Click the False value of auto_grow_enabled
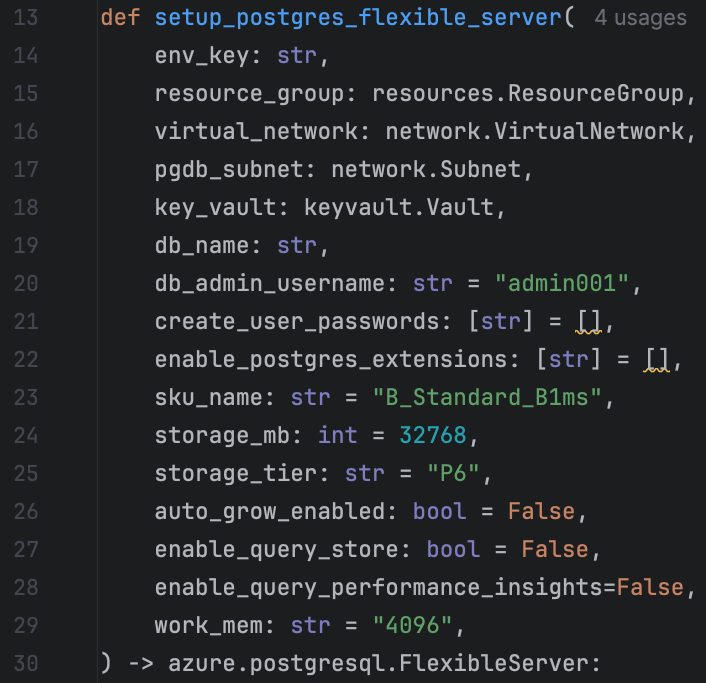 (541, 512)
